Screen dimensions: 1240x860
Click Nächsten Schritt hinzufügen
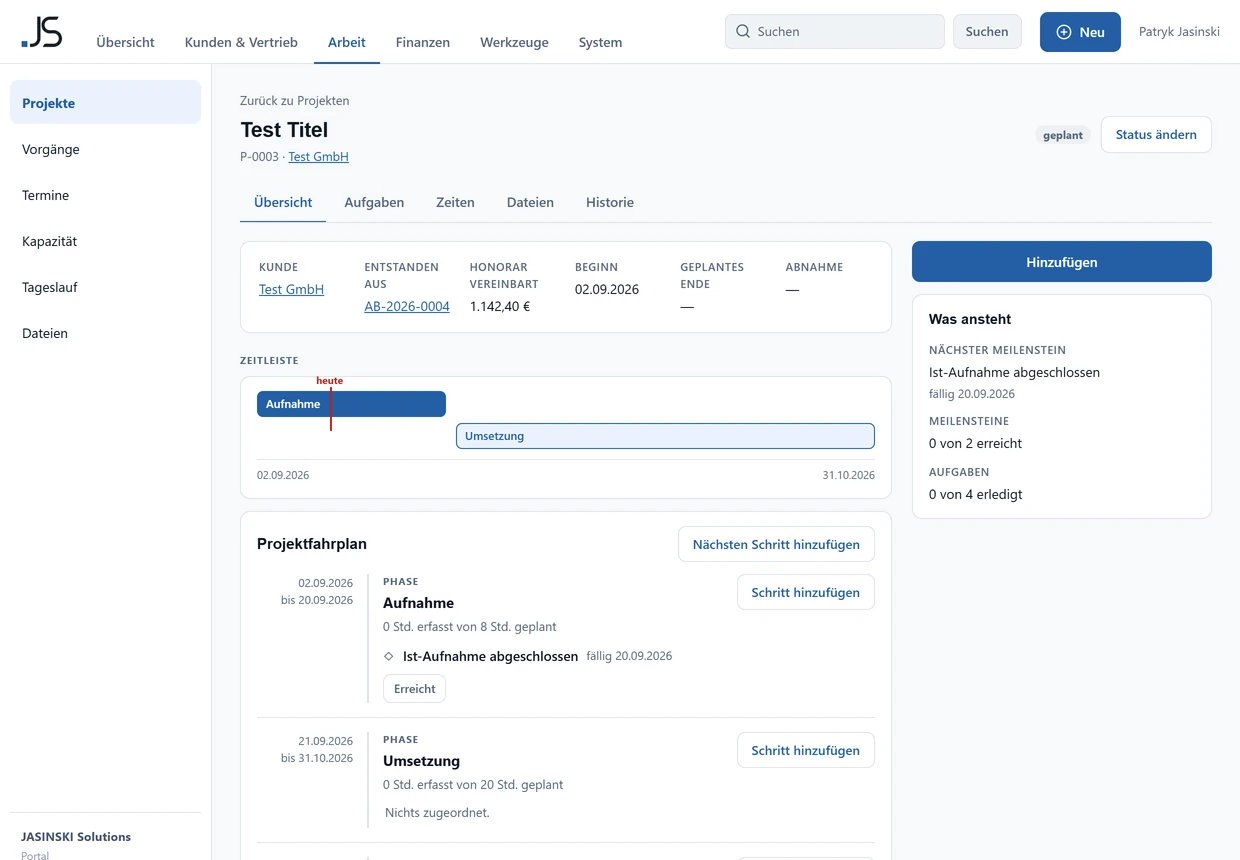[776, 544]
